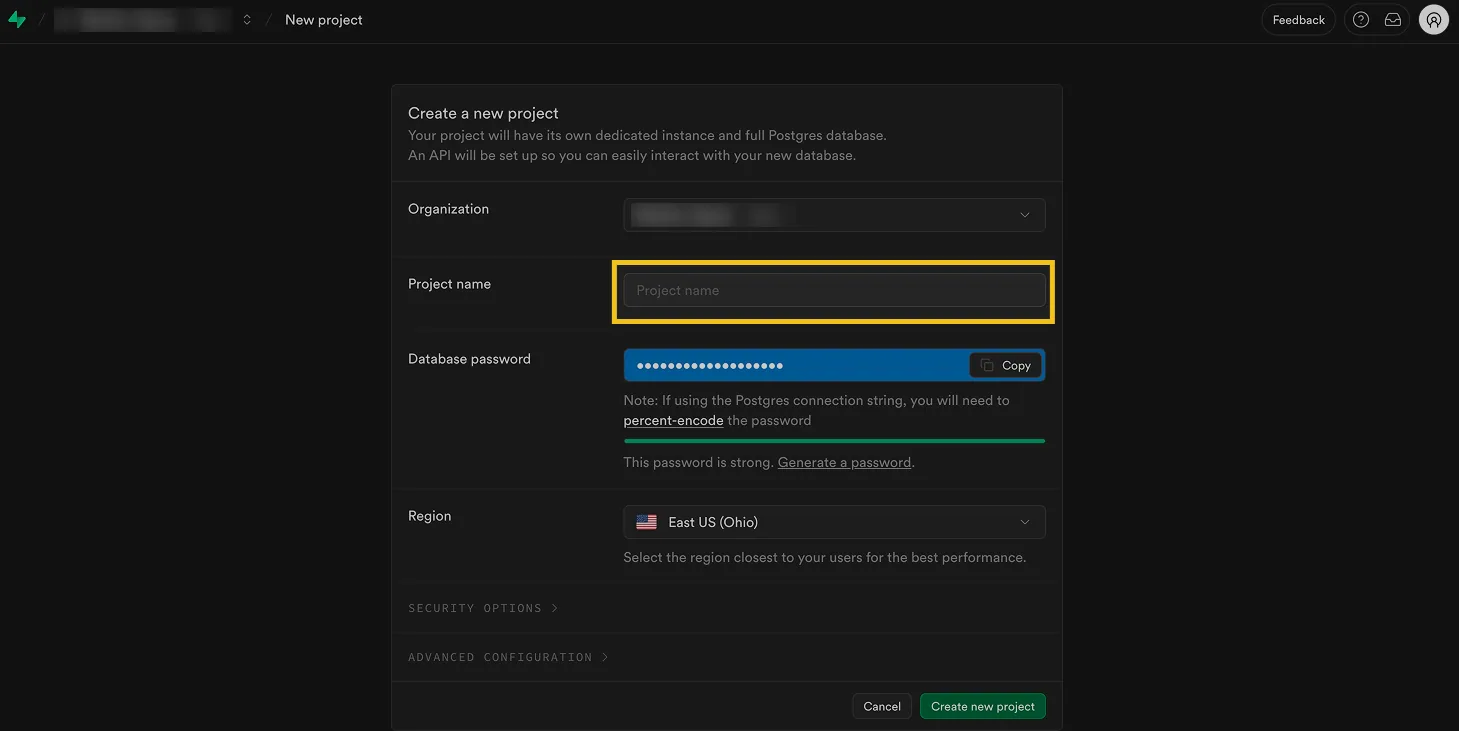Click the New project breadcrumb text
Screen dimensions: 1459x731
324,20
